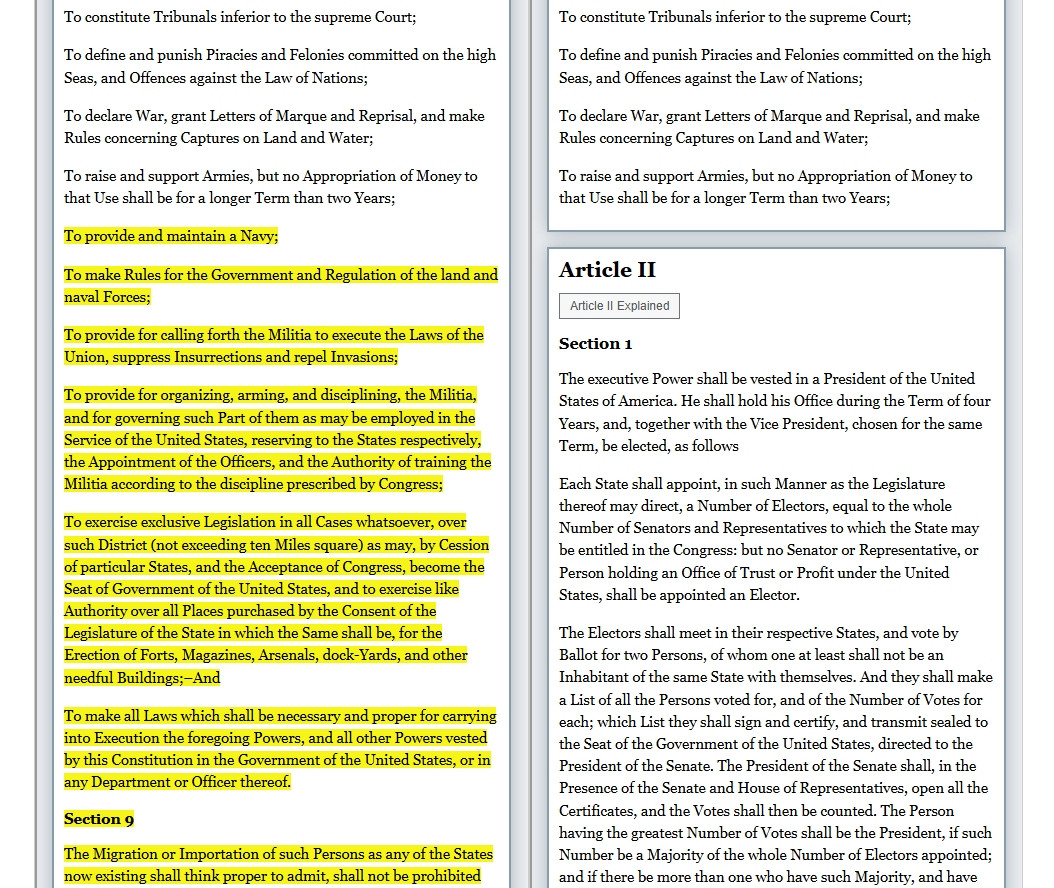This screenshot has width=1054, height=888.
Task: Click right-panel paragraph 'To declare War, grant Letters'
Action: tap(769, 126)
